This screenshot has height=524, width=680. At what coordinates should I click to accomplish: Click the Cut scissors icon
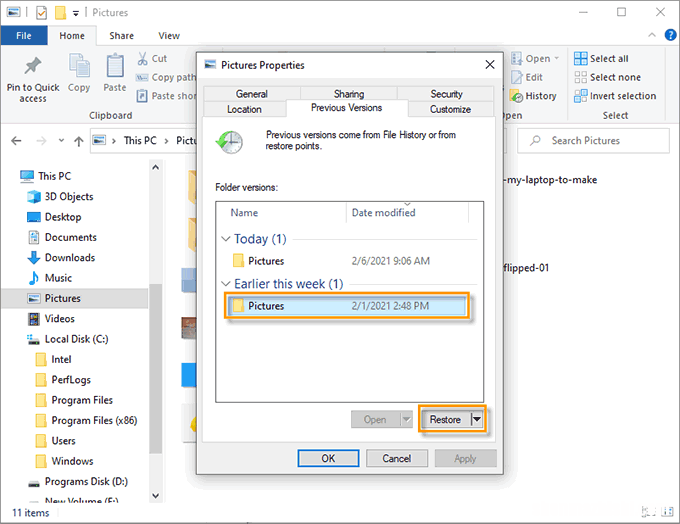point(142,59)
